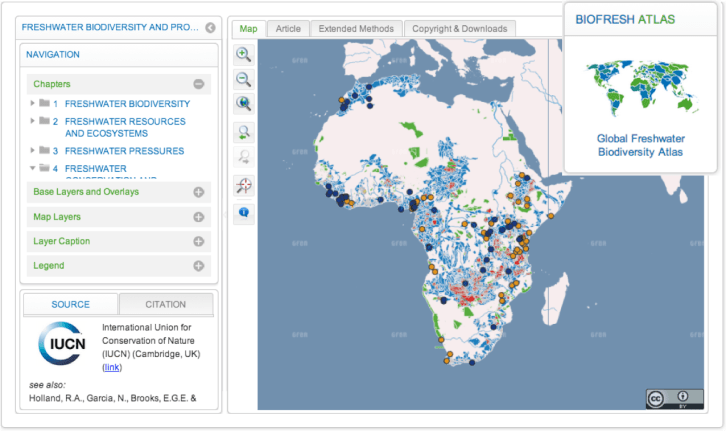This screenshot has height=431, width=726.
Task: Follow the IUCN source 'link' hyperlink
Action: [112, 367]
